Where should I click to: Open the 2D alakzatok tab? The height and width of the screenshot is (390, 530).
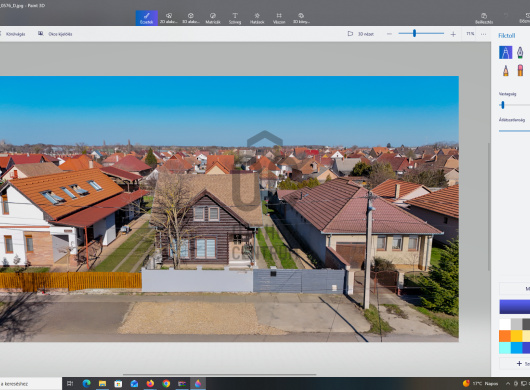tap(169, 18)
